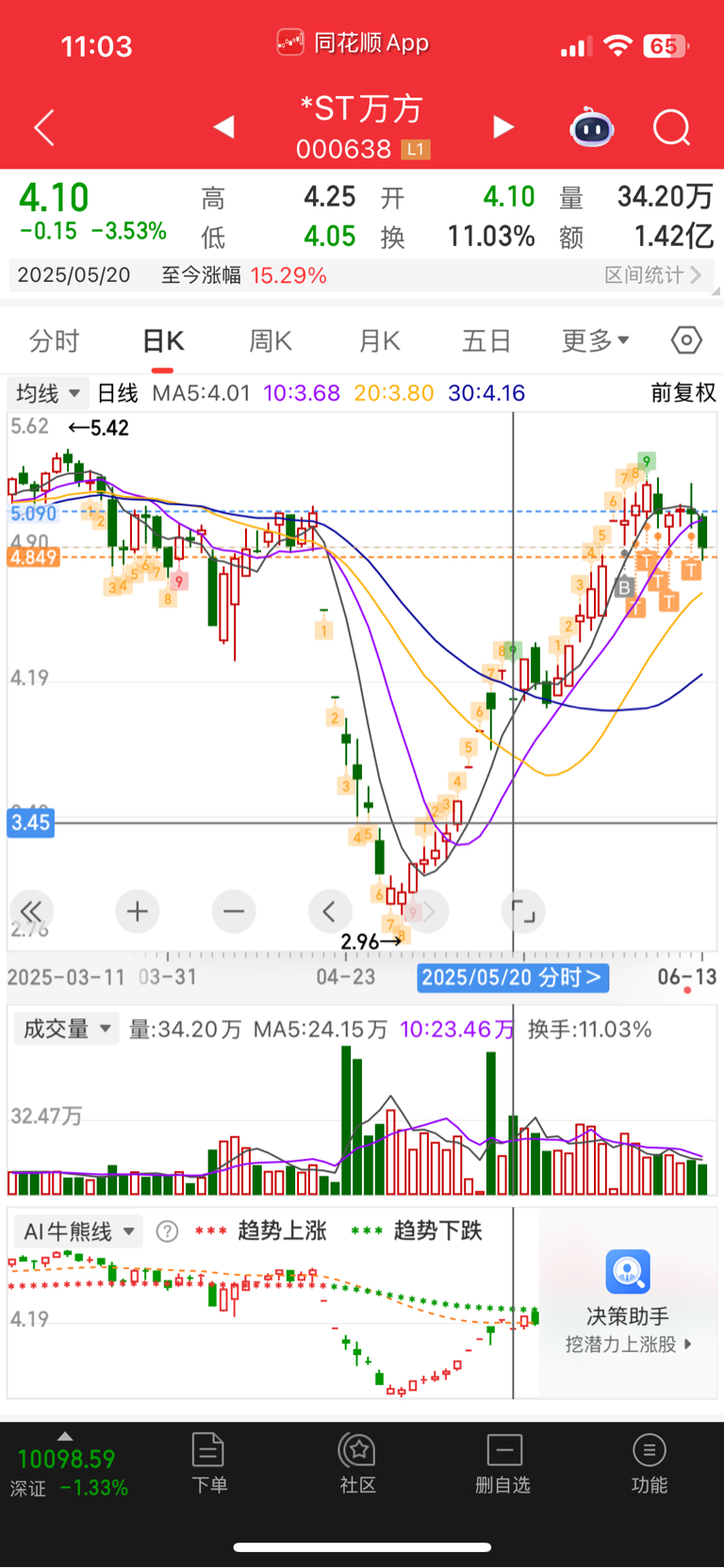The width and height of the screenshot is (724, 1568).
Task: Switch to previous stock with left triangle
Action: (x=223, y=126)
